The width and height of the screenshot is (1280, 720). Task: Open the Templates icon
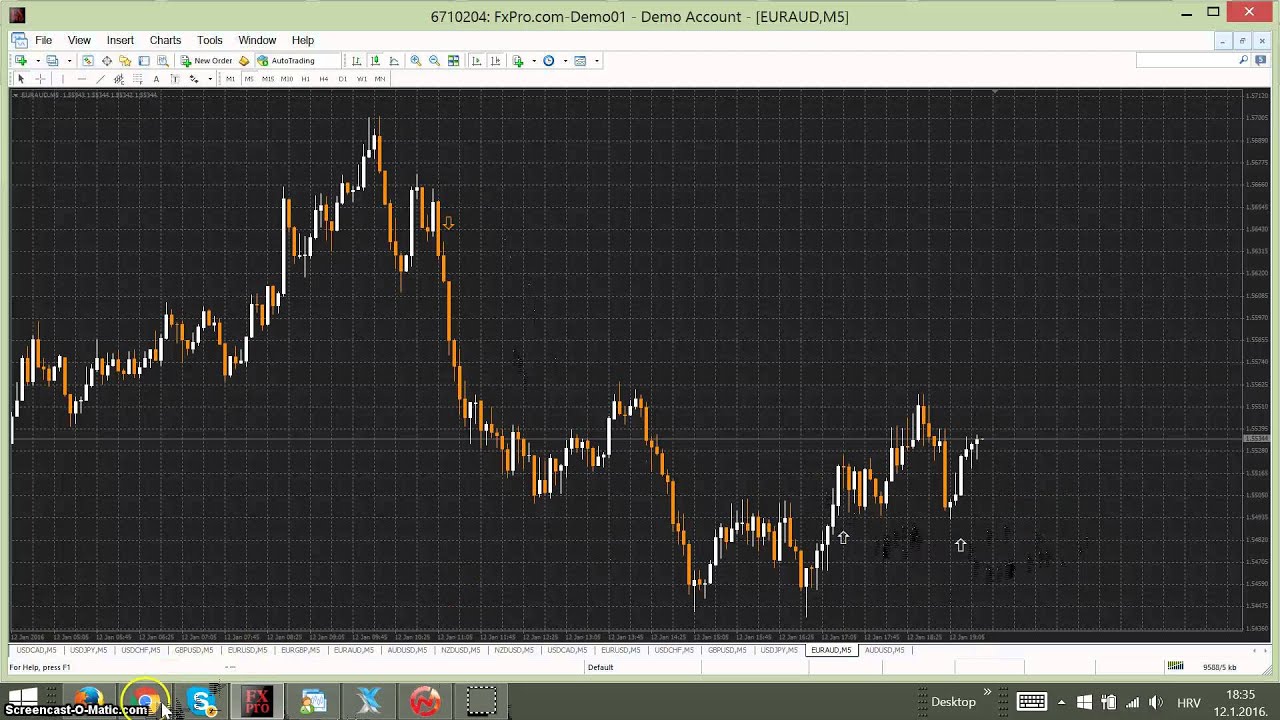point(580,61)
